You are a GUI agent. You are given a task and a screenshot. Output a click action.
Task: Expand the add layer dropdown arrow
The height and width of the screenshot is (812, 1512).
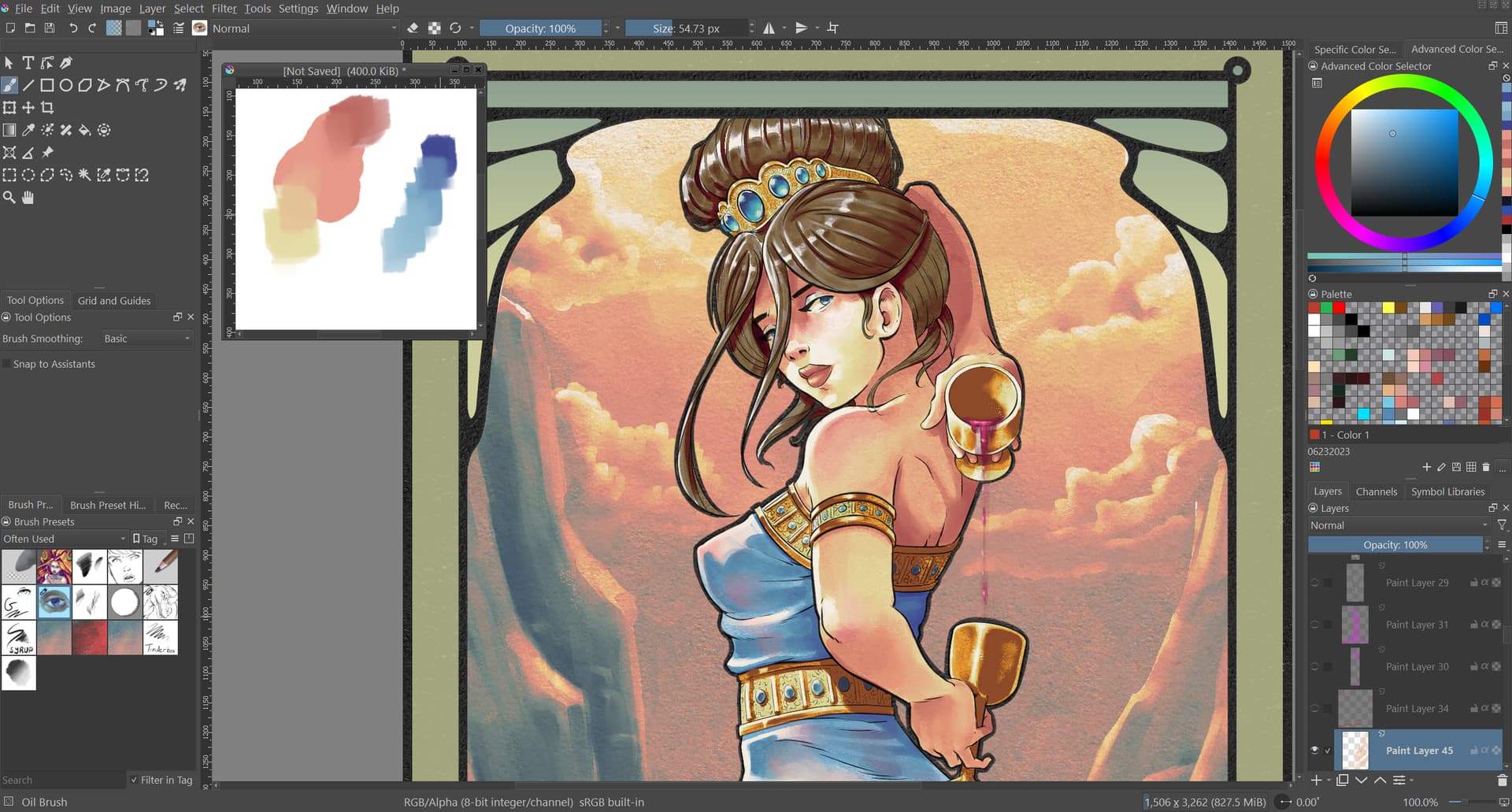pos(1329,780)
